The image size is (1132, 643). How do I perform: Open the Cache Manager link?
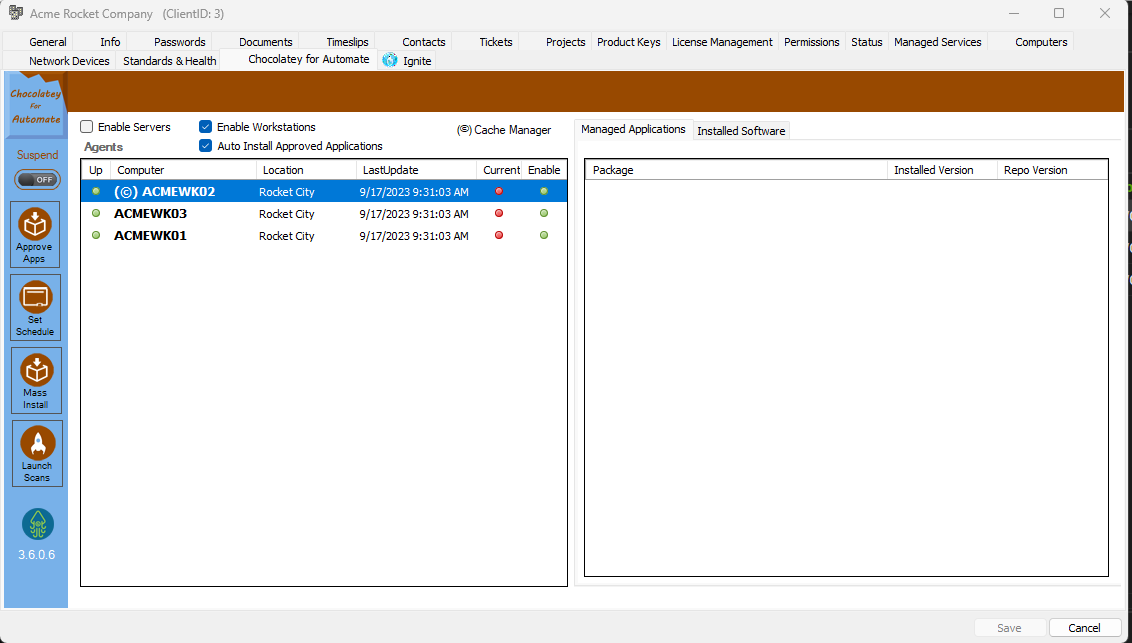click(504, 130)
